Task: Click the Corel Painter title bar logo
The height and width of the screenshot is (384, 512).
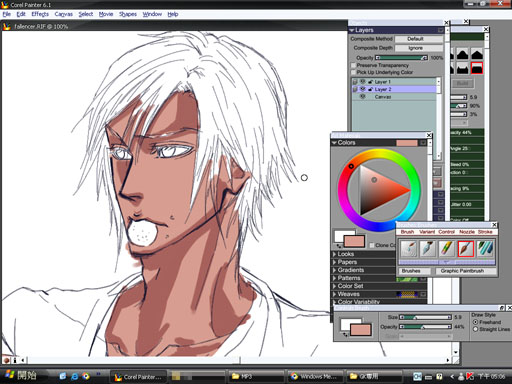Action: (5, 5)
